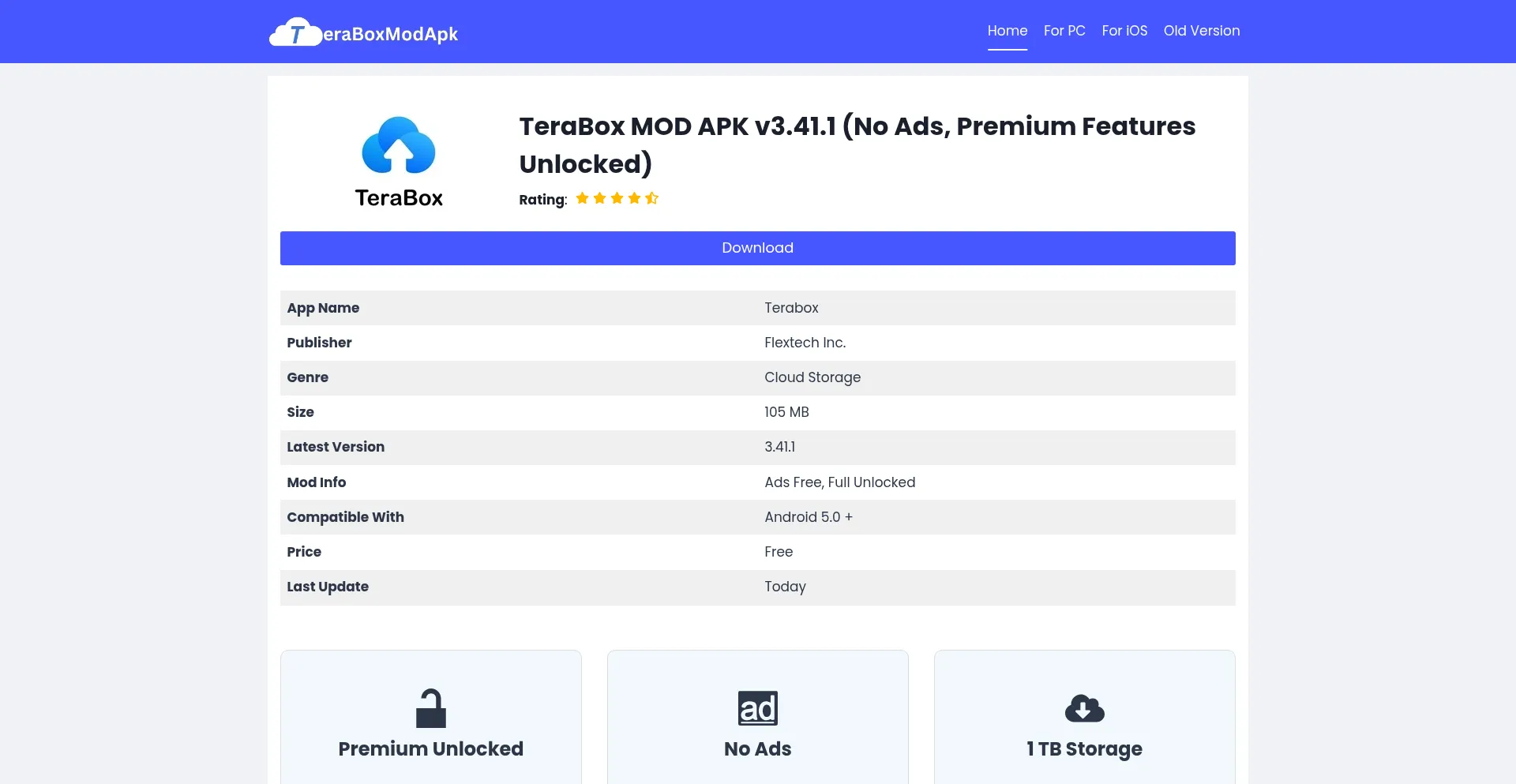Click the Android 5.0 + value
Viewport: 1516px width, 784px height.
[x=809, y=517]
